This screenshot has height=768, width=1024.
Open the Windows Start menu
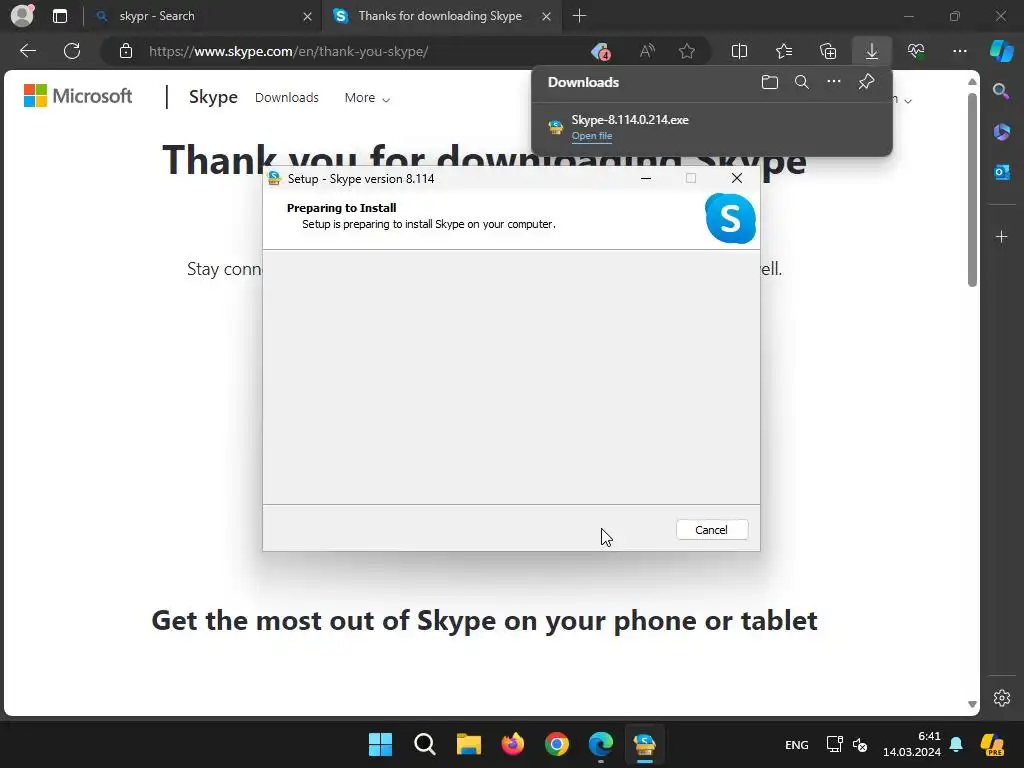[380, 744]
